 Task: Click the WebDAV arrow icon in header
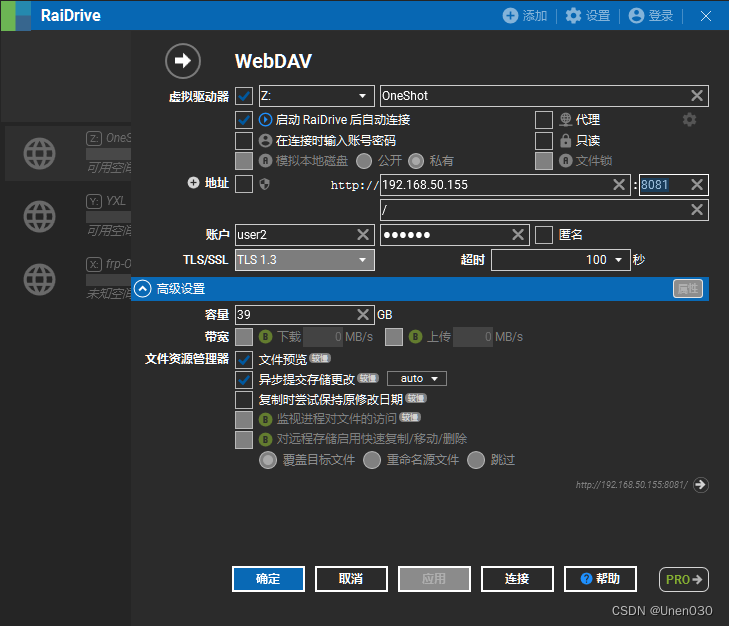tap(183, 61)
